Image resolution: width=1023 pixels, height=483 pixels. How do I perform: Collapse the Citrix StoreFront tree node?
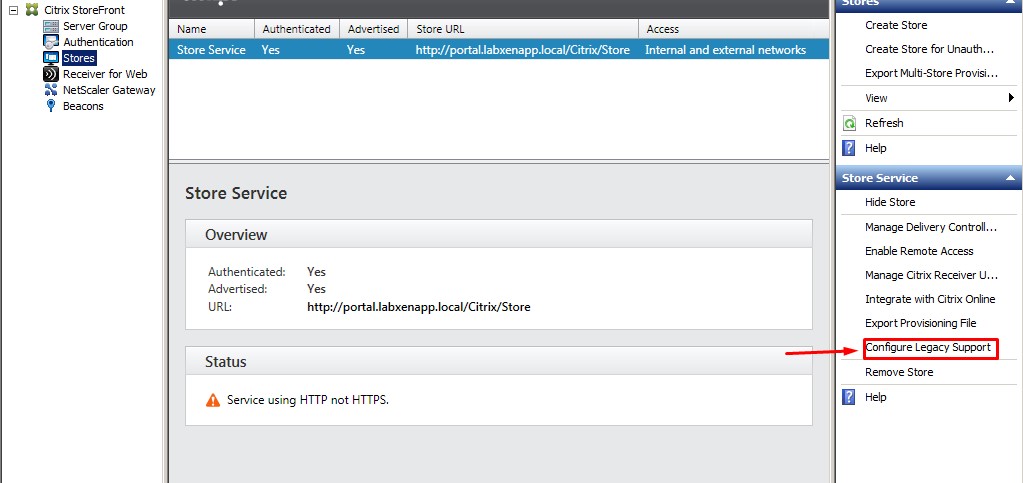(x=13, y=10)
